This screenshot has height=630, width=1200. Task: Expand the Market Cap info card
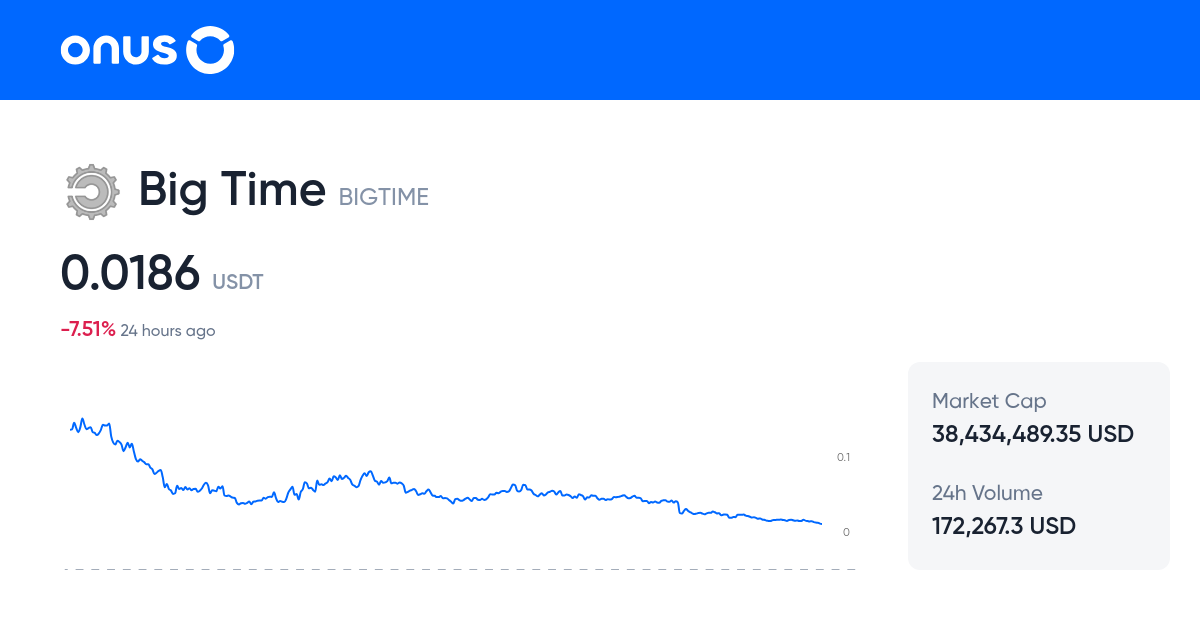pyautogui.click(x=1038, y=418)
